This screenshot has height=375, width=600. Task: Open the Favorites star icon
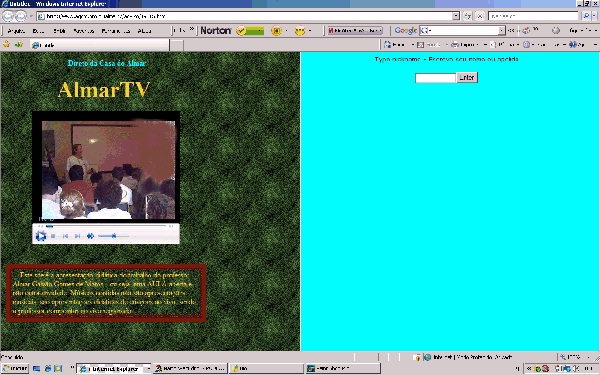7,45
